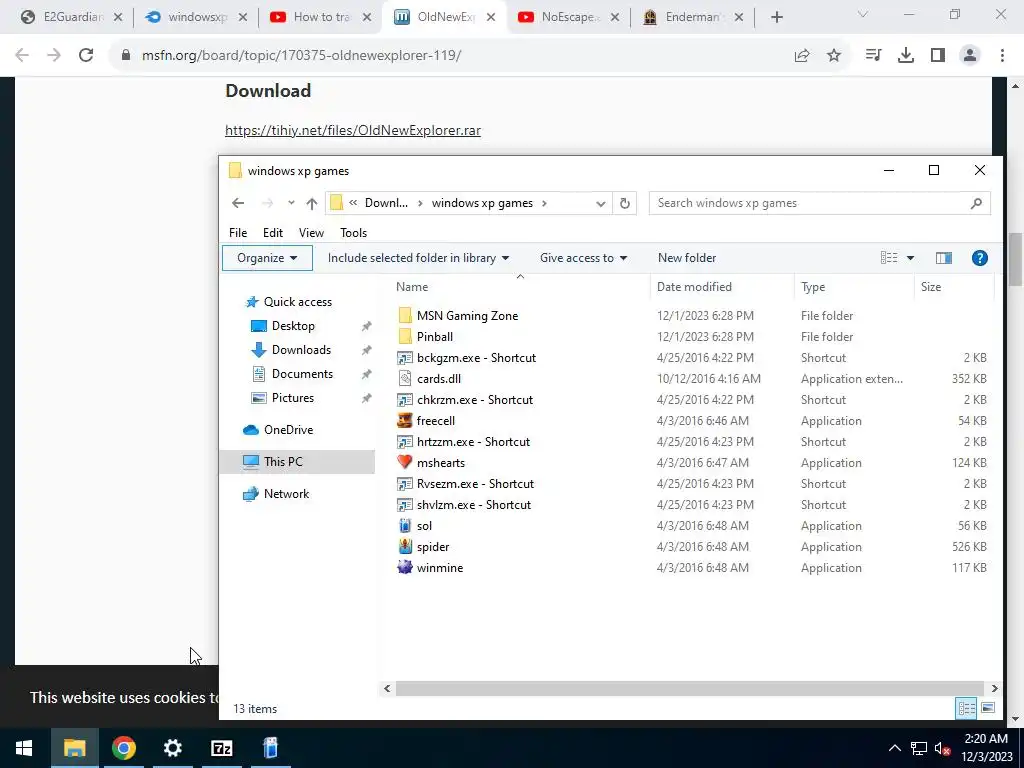Click the sol solitaire icon
Image resolution: width=1024 pixels, height=768 pixels.
tap(405, 526)
